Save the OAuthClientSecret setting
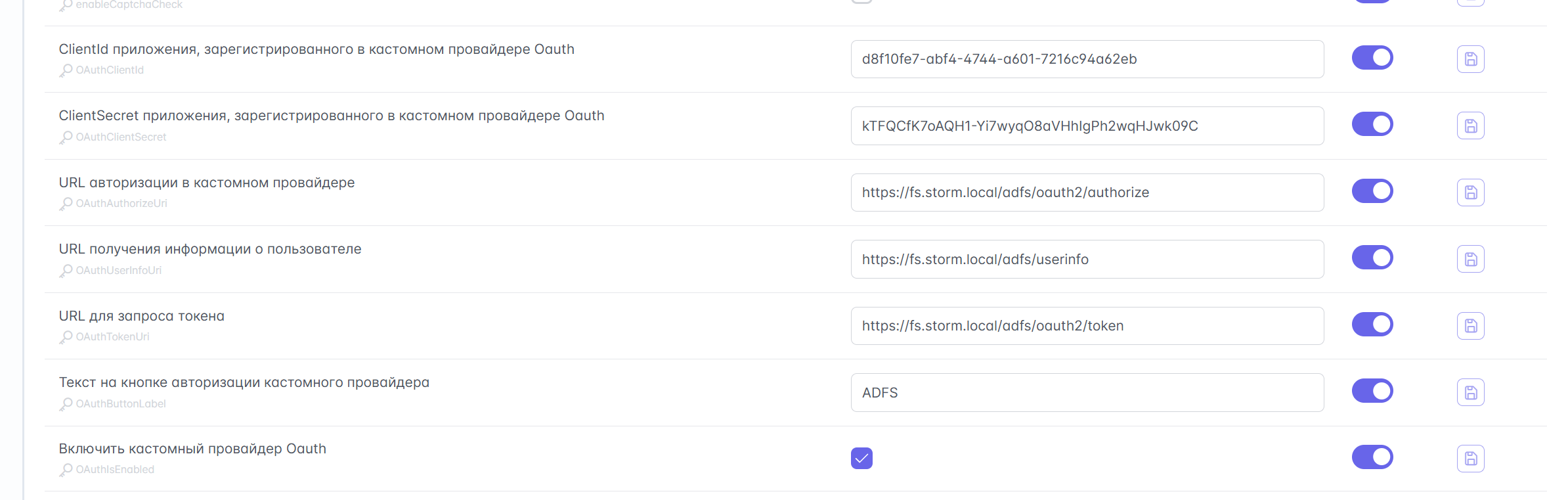This screenshot has width=1568, height=500. pos(1470,125)
